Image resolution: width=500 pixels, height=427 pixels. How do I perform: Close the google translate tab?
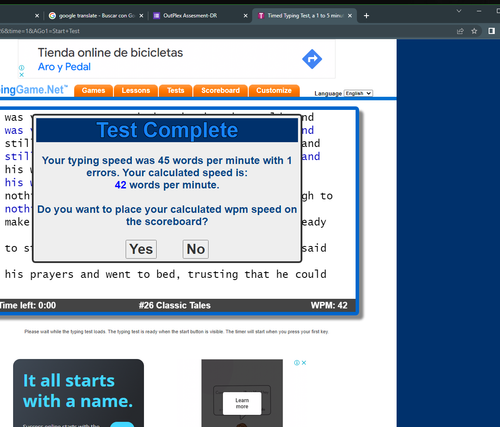point(141,16)
